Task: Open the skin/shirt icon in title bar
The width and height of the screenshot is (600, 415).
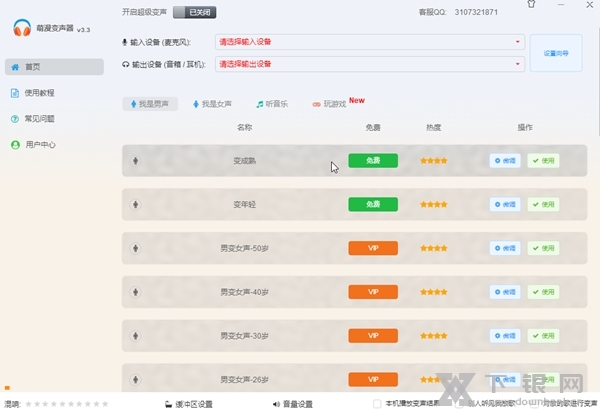Action: [x=531, y=4]
